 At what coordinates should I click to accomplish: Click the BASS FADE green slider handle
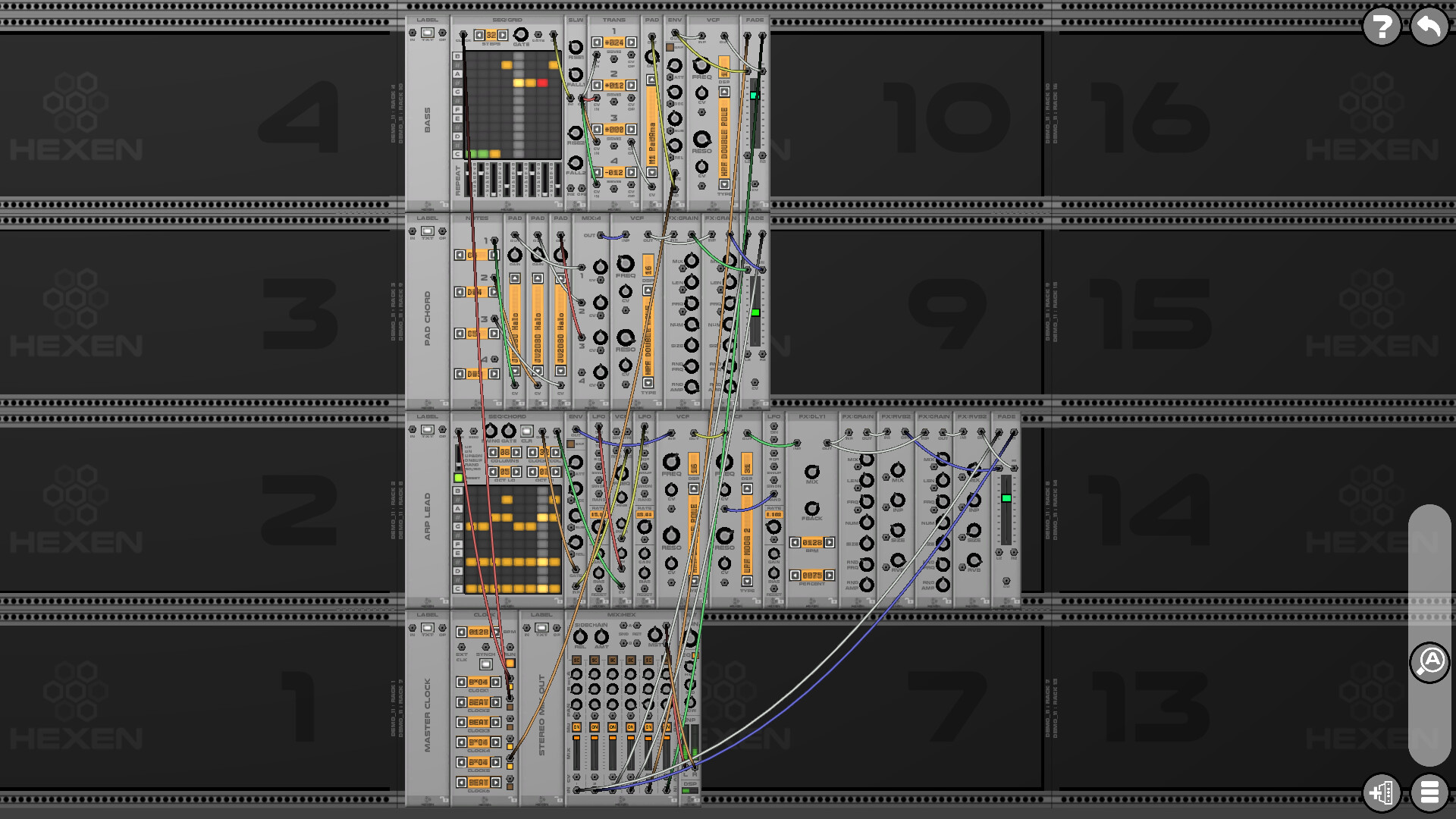754,96
